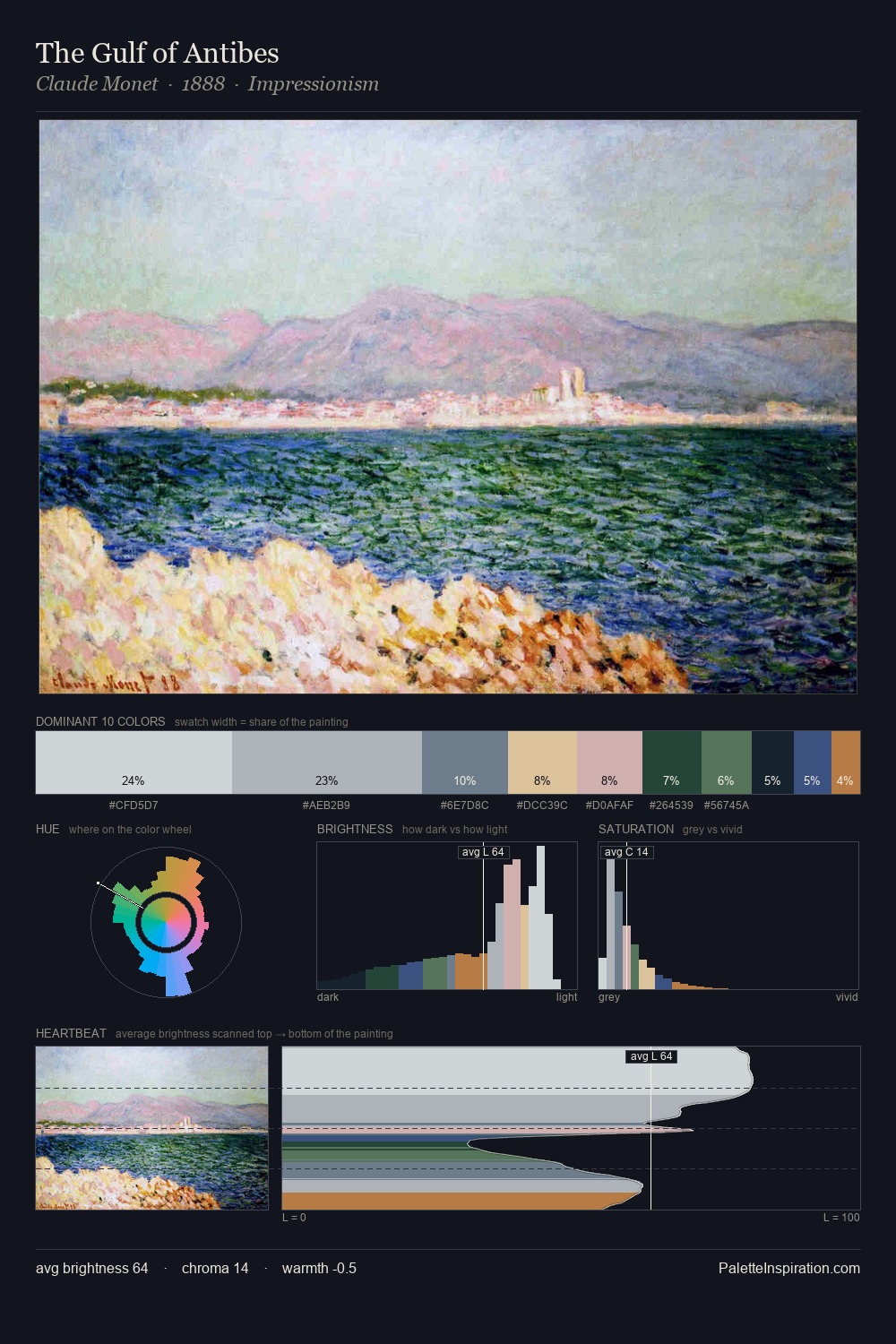Click the heartbeat brightness profile chart

tap(571, 1128)
